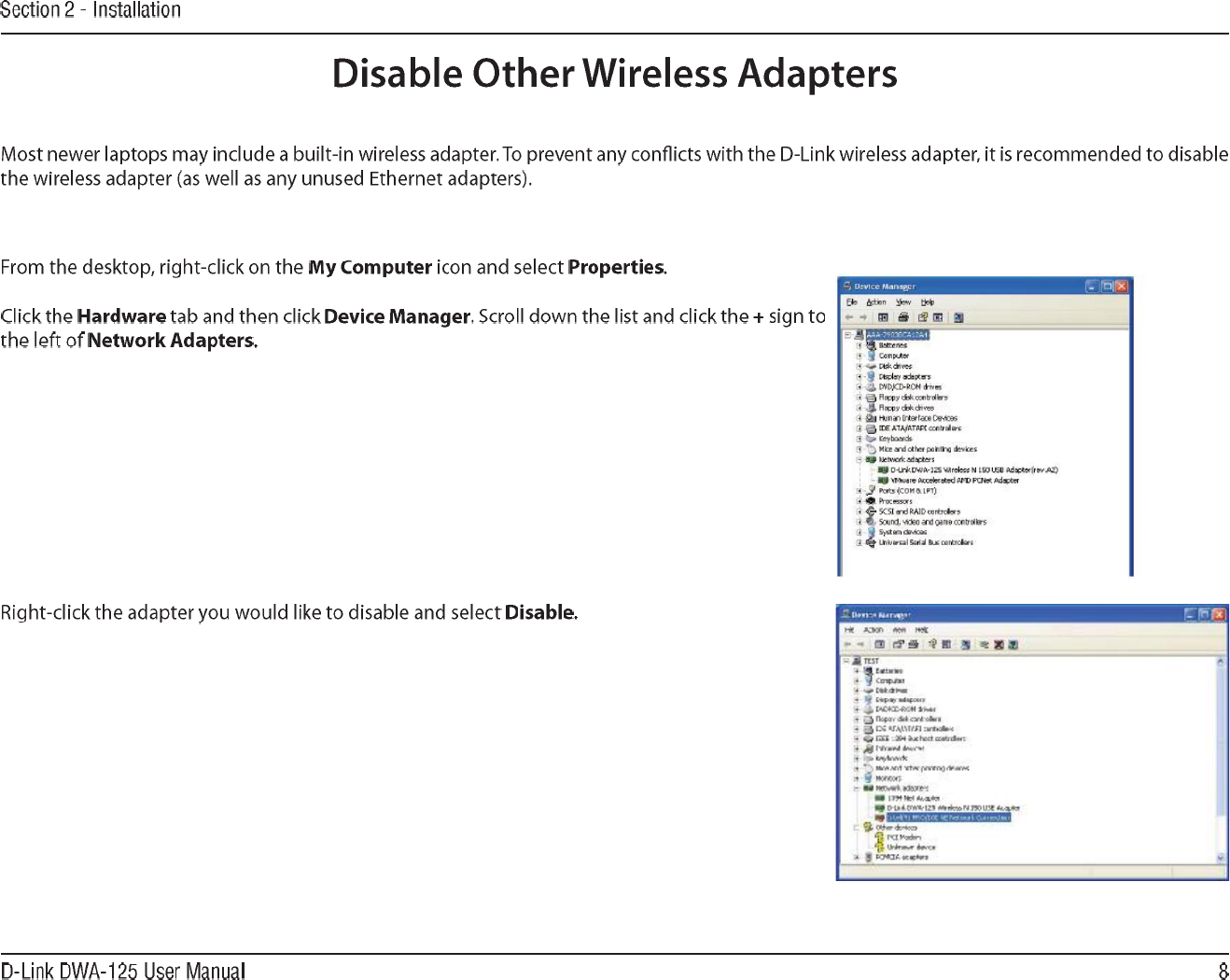Image resolution: width=1230 pixels, height=980 pixels.
Task: Click Back arrow in bottom Device Manager toolbar
Action: (847, 644)
